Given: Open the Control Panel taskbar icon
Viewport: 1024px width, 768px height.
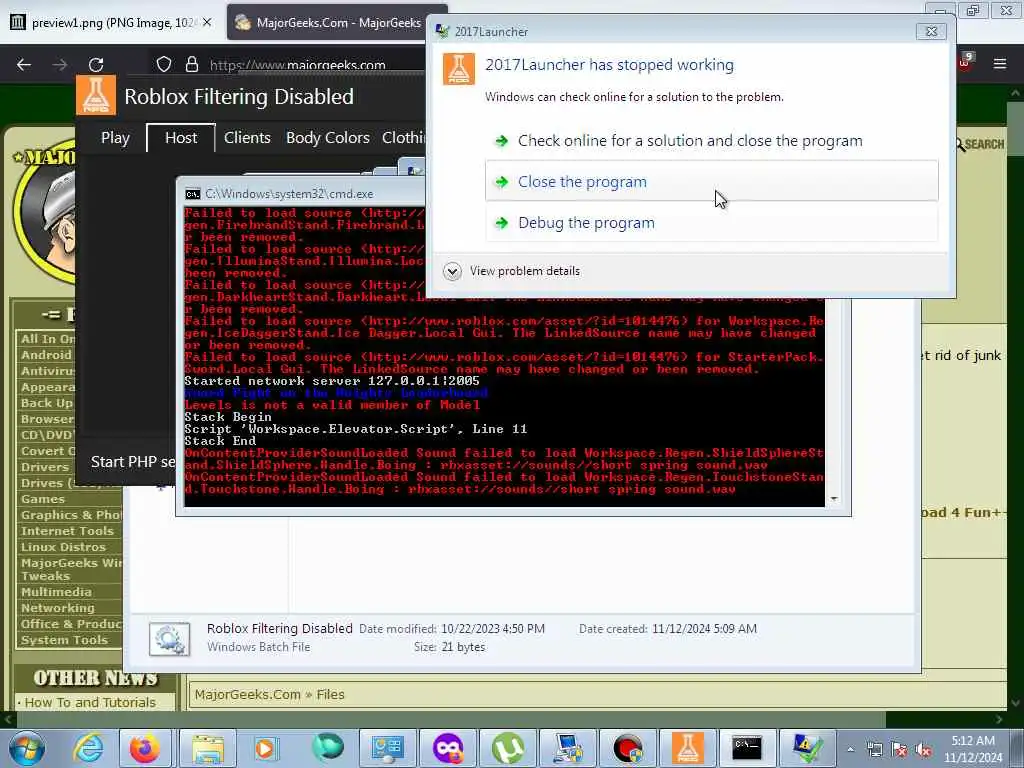Looking at the screenshot, I should 387,748.
